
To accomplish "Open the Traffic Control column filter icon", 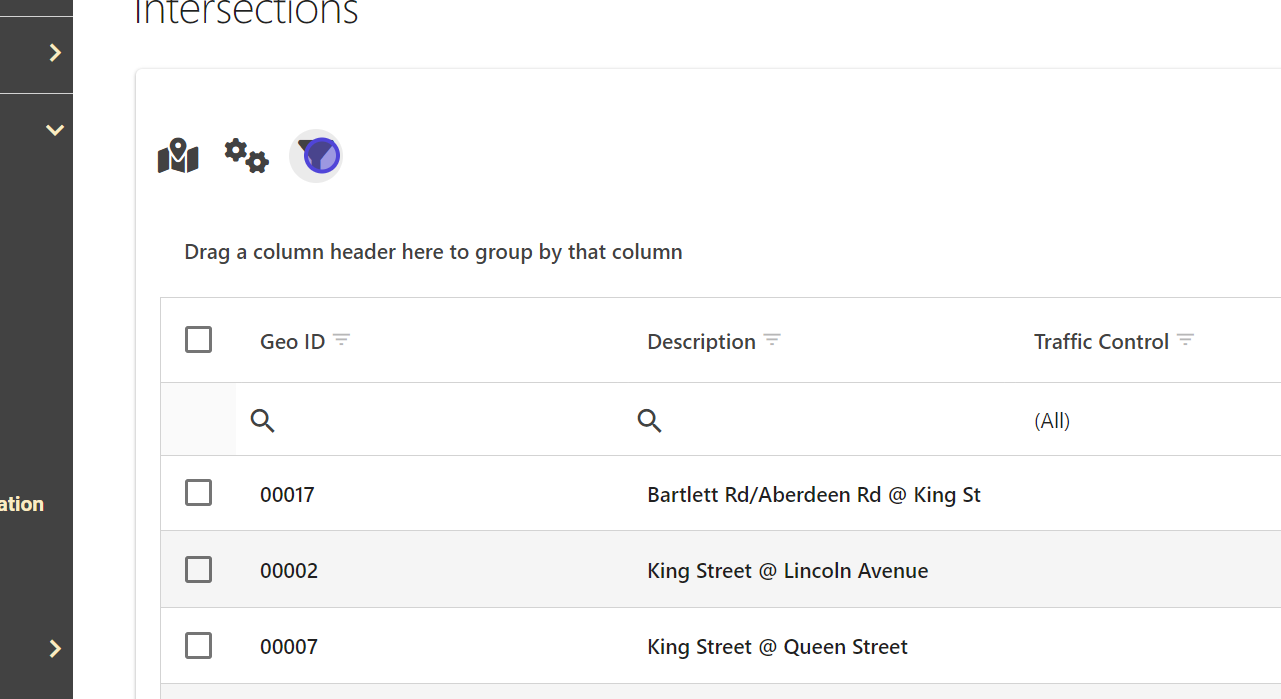I will pos(1186,340).
